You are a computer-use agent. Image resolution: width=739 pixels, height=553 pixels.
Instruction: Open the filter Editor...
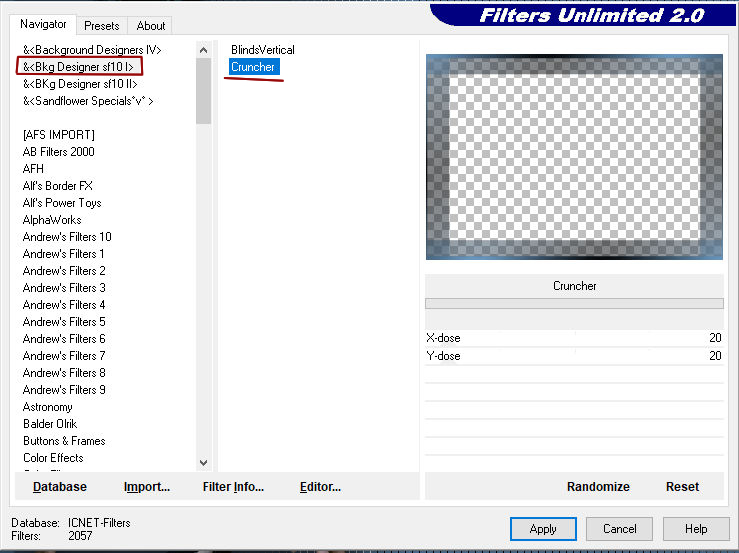[x=320, y=487]
